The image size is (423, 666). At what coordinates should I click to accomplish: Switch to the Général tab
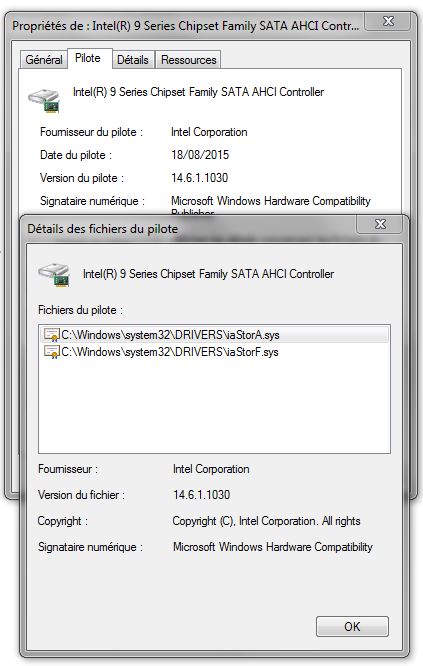tap(44, 59)
